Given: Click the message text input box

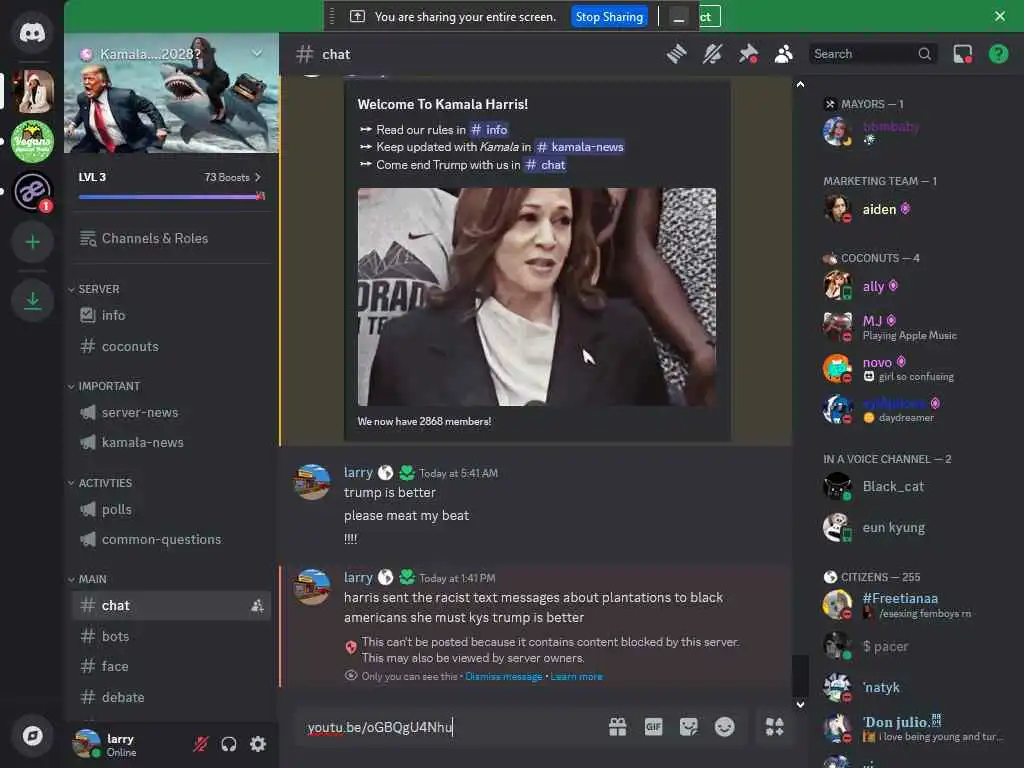Looking at the screenshot, I should pyautogui.click(x=451, y=727).
